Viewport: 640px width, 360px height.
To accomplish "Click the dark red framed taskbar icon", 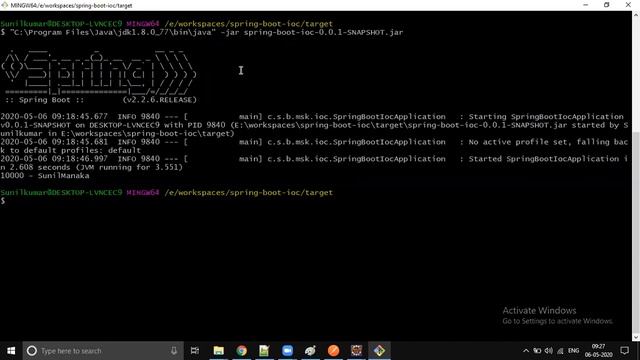I will [x=356, y=351].
